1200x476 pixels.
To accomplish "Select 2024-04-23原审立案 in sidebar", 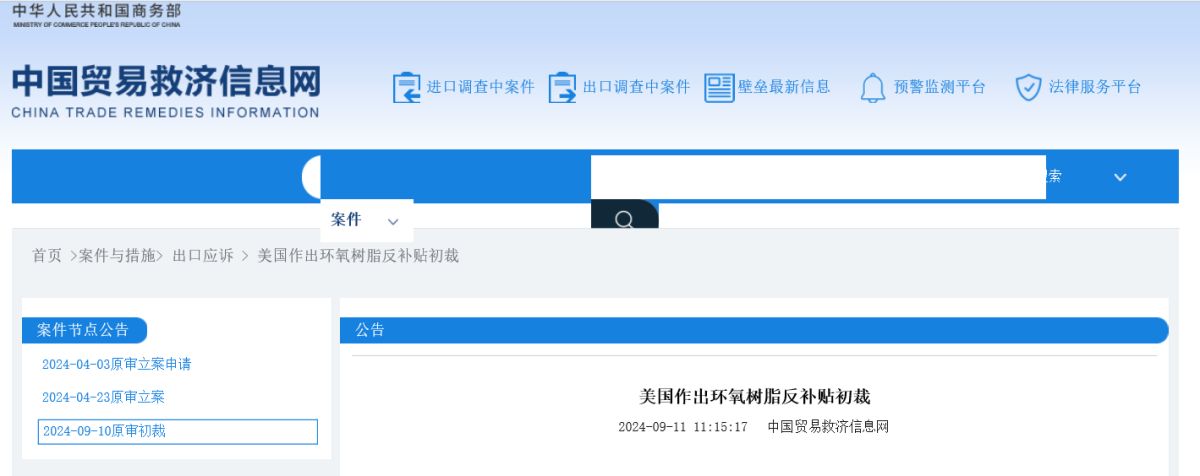I will coord(103,397).
